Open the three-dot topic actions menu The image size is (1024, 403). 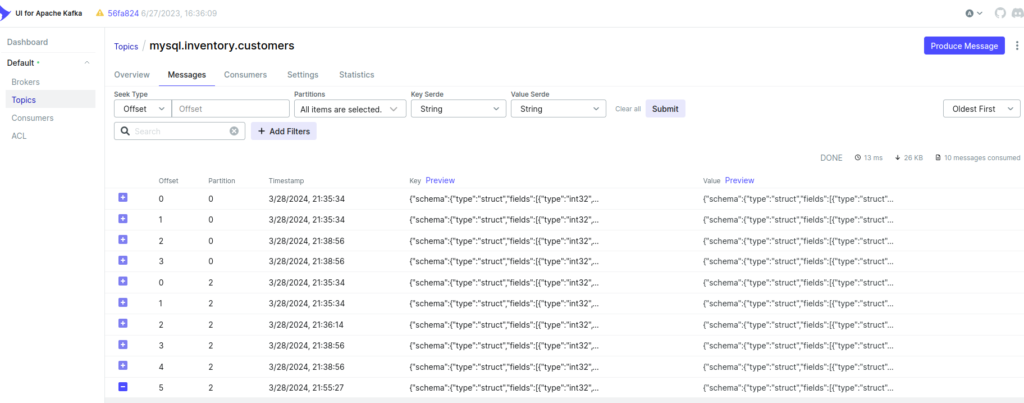(x=1016, y=46)
